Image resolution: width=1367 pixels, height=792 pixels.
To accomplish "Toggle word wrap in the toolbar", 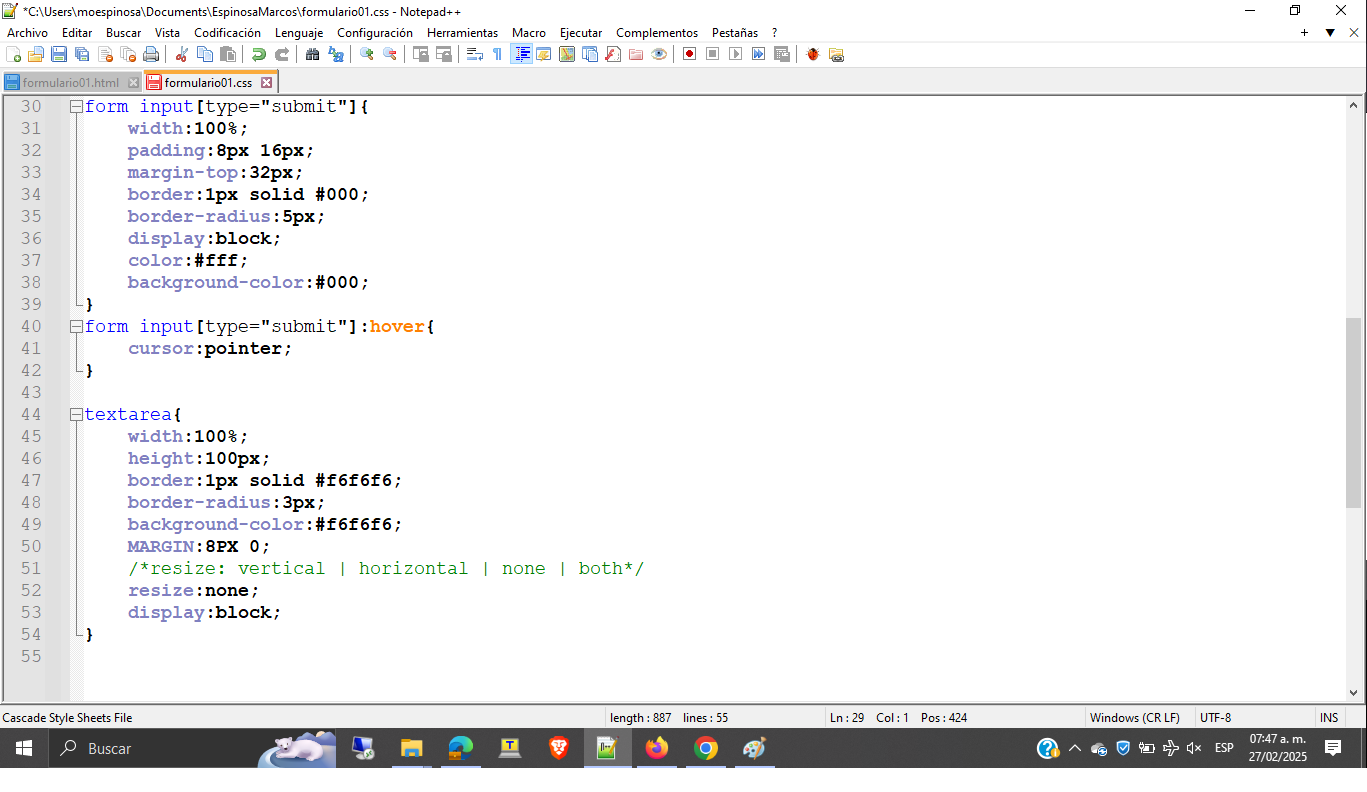I will (475, 54).
